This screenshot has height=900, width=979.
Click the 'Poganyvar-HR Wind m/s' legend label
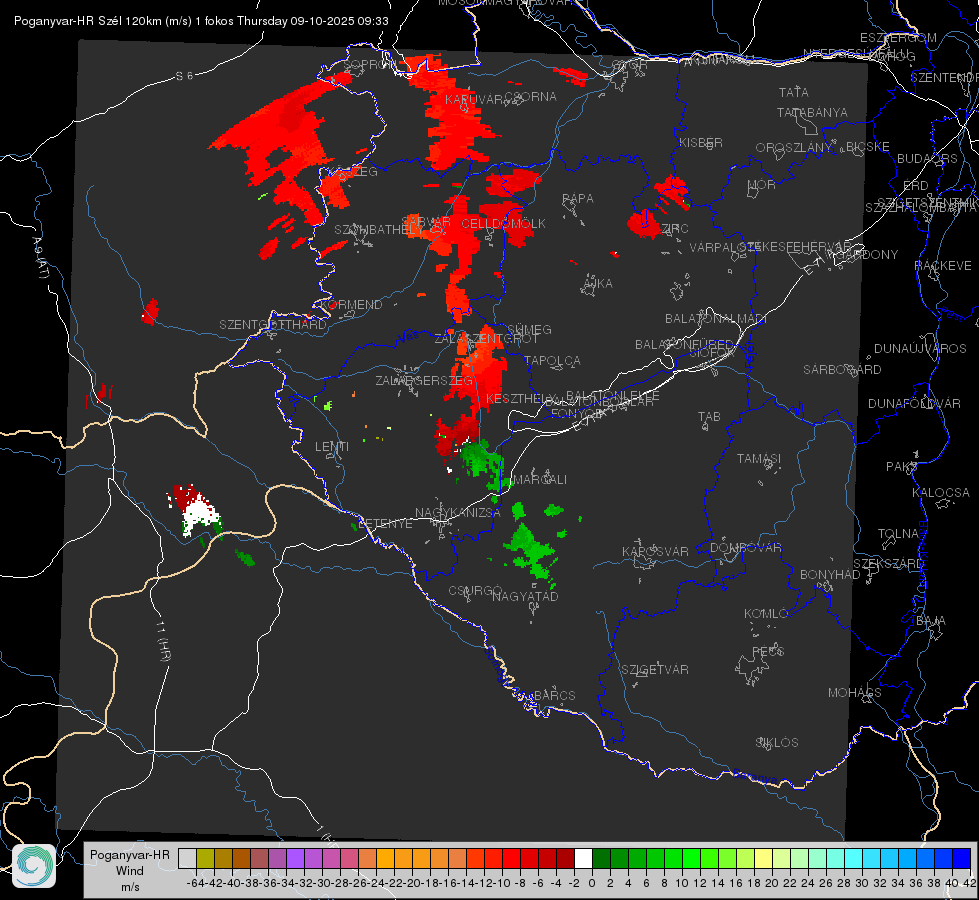(130, 871)
